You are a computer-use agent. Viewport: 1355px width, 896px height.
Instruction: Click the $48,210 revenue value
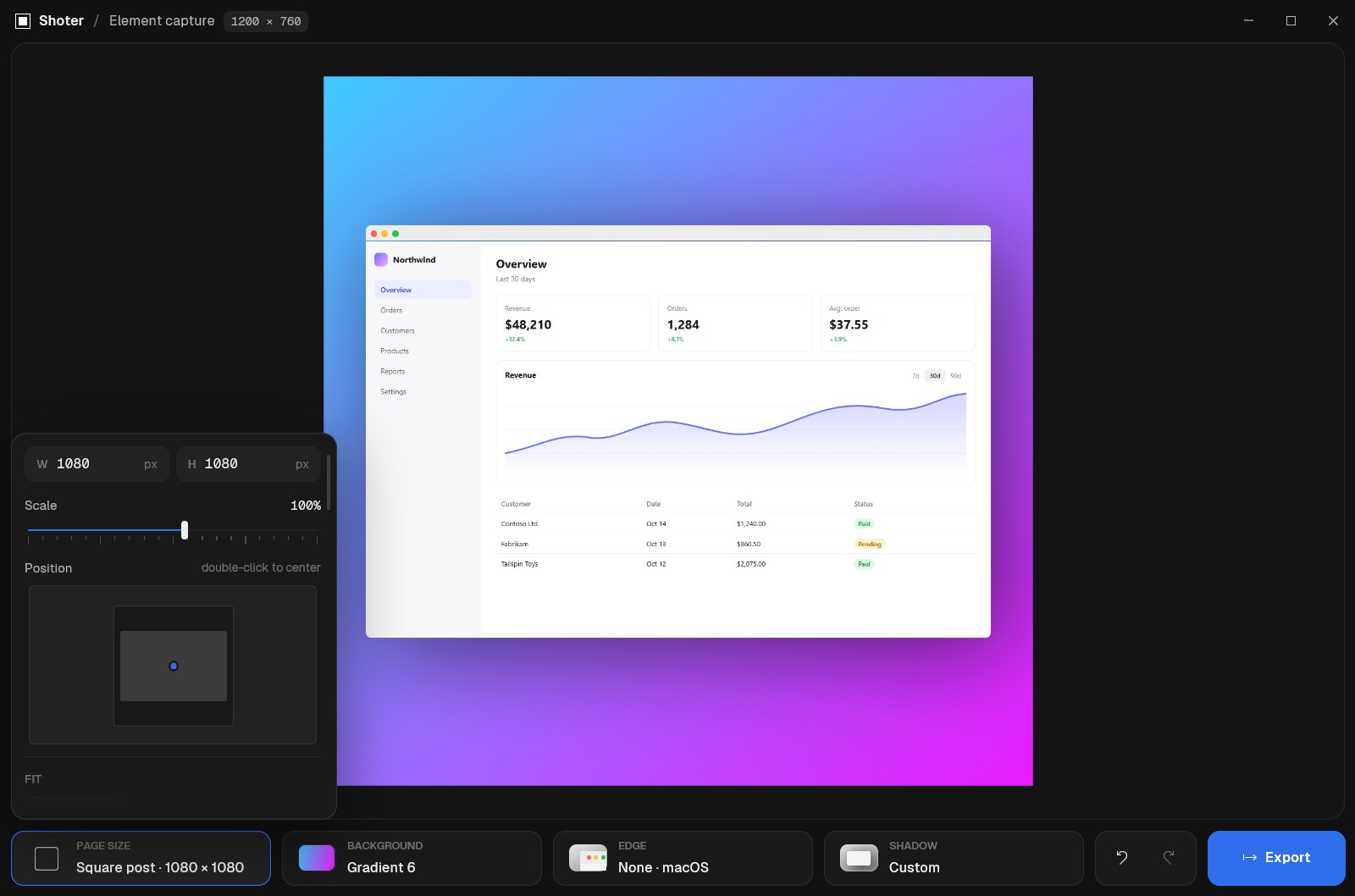pos(528,324)
